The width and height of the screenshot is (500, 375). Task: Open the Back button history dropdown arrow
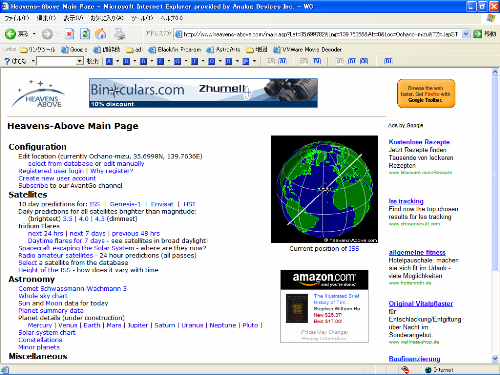pyautogui.click(x=34, y=34)
